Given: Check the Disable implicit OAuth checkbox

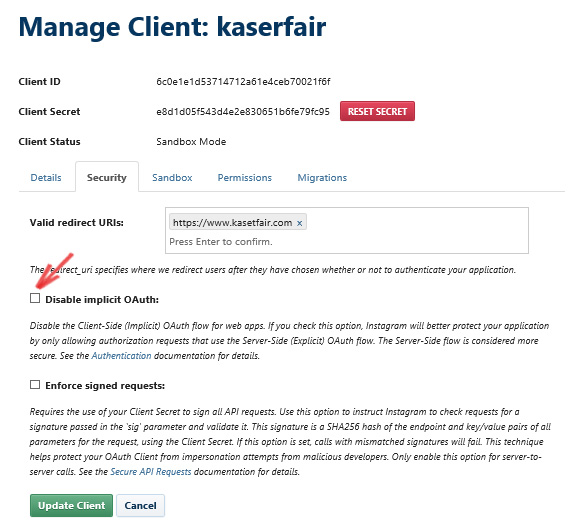Looking at the screenshot, I should click(x=35, y=298).
